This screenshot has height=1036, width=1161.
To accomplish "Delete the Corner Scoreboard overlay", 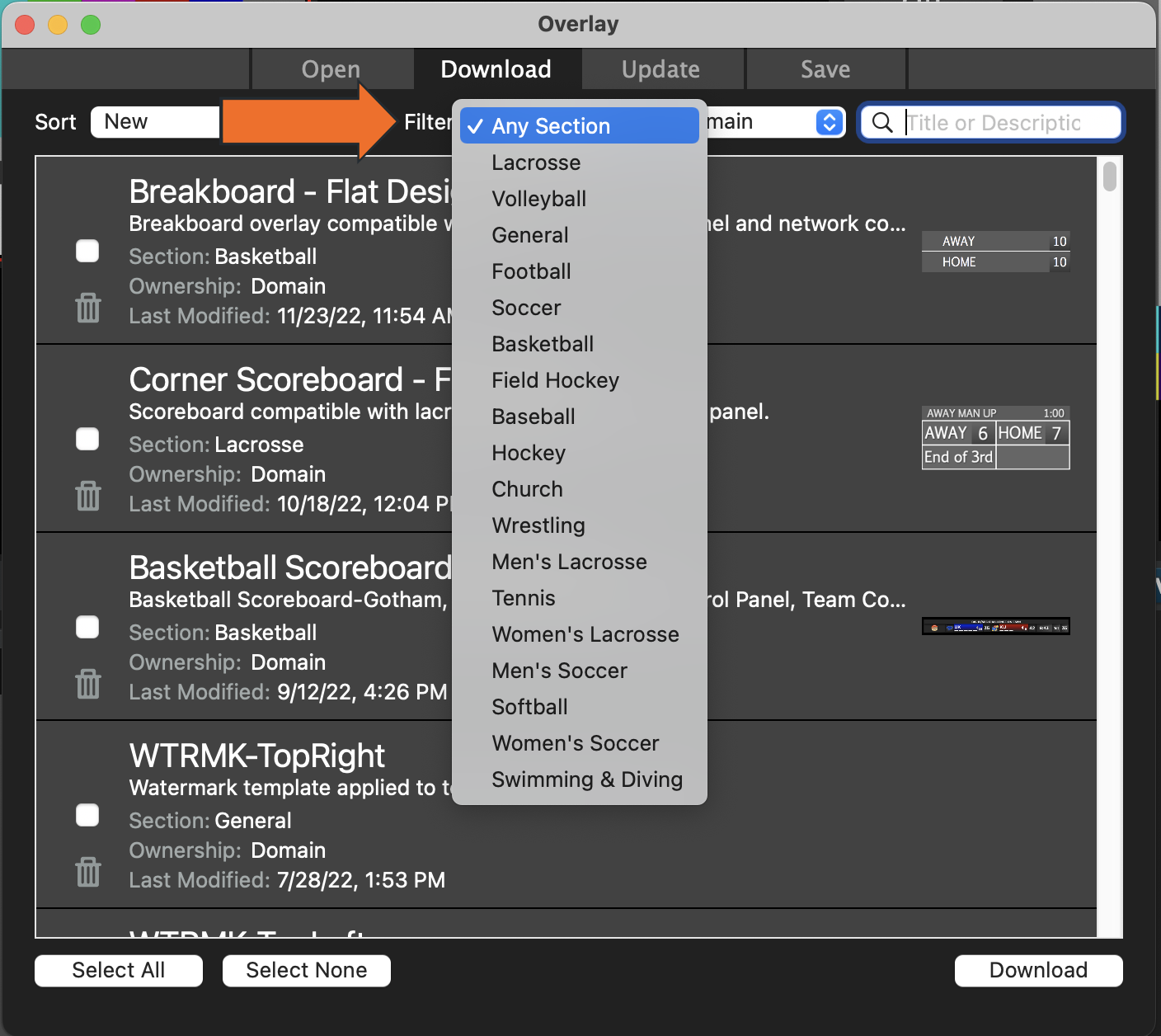I will [x=87, y=495].
